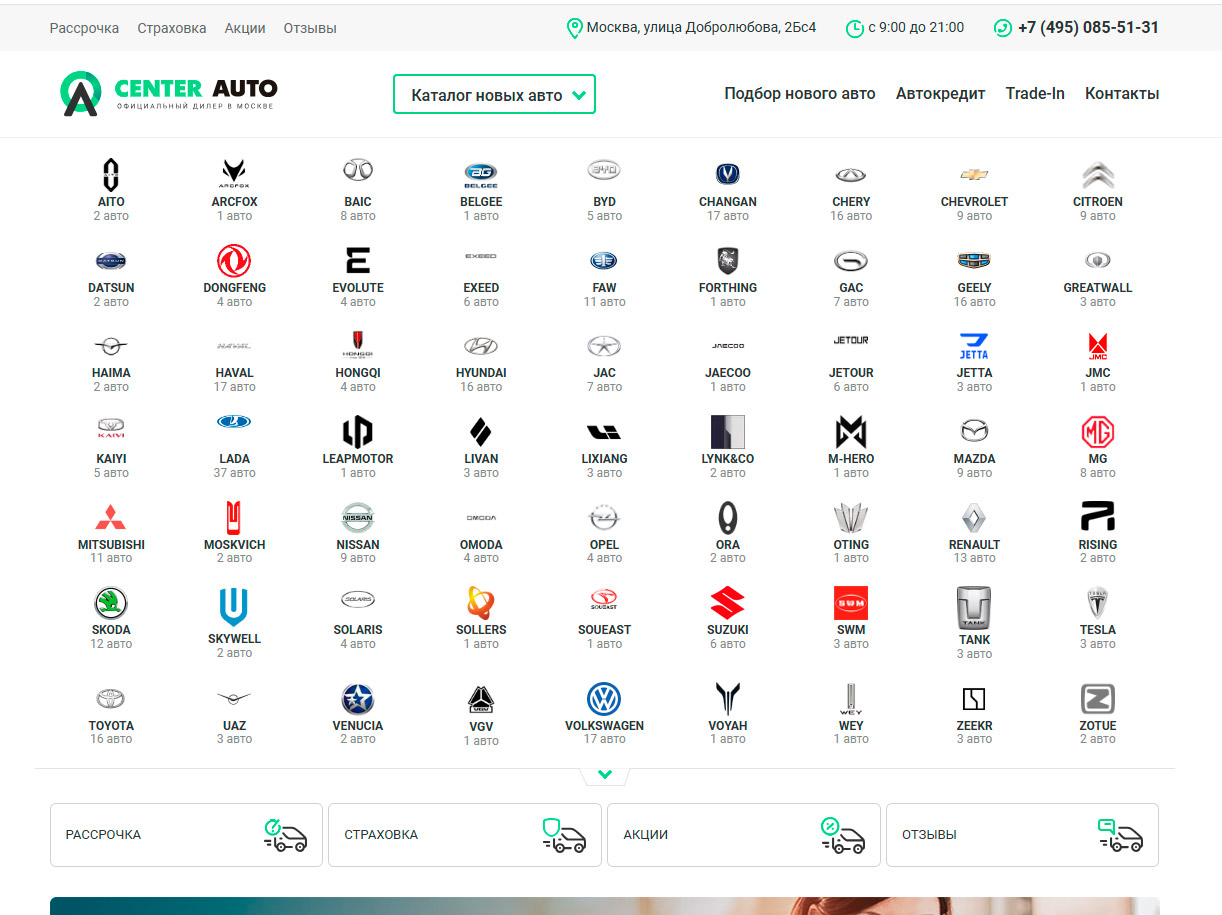Select the TOYOTA logo icon
Image resolution: width=1222 pixels, height=915 pixels.
(111, 698)
